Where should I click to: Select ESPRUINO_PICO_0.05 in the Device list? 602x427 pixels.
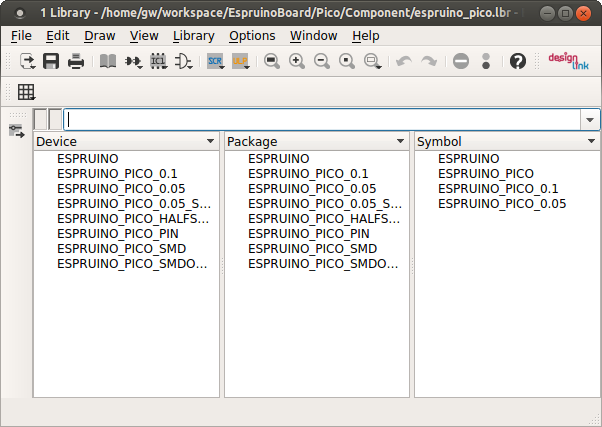click(x=121, y=189)
